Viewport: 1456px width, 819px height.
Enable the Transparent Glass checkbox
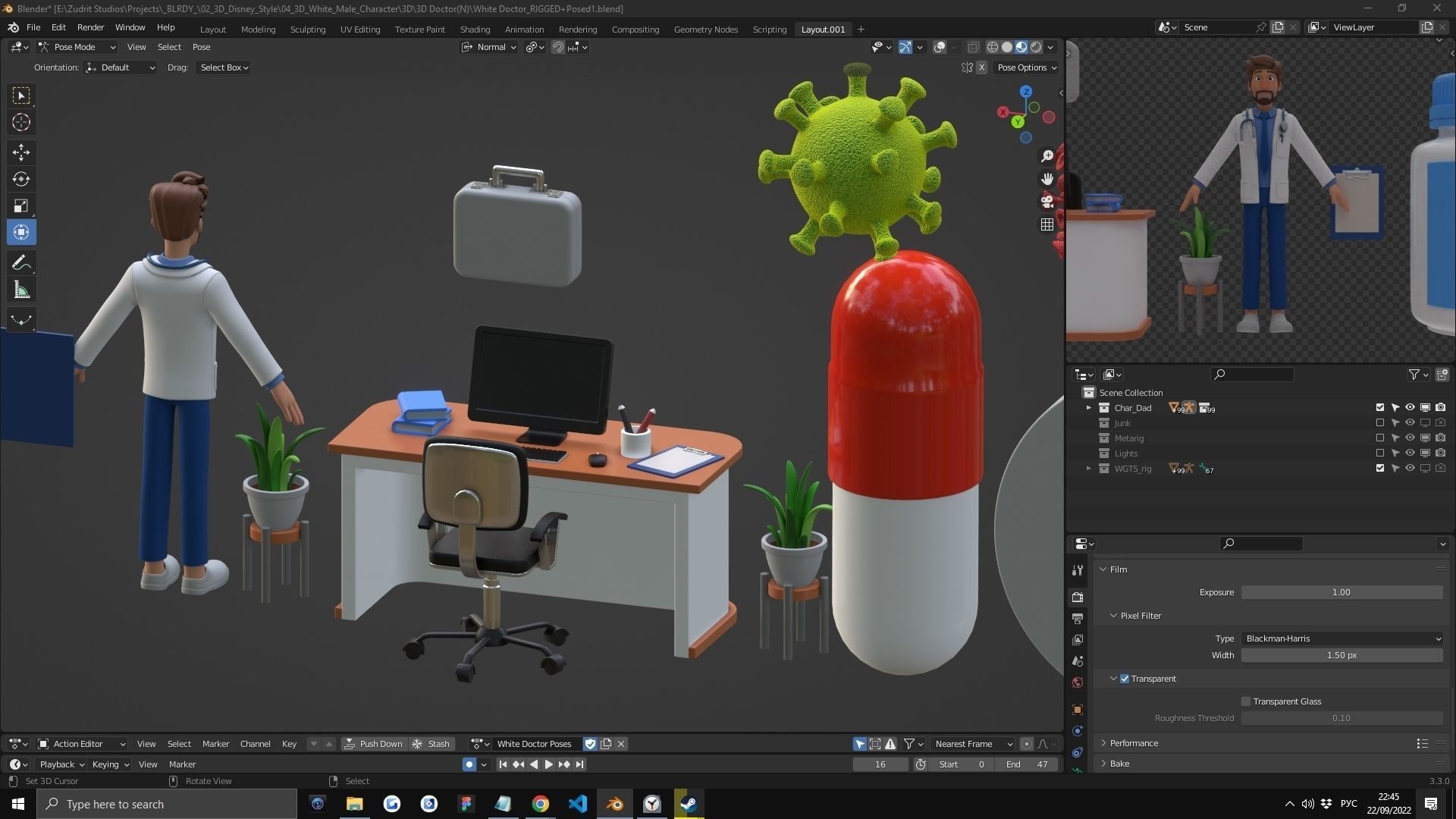tap(1245, 701)
